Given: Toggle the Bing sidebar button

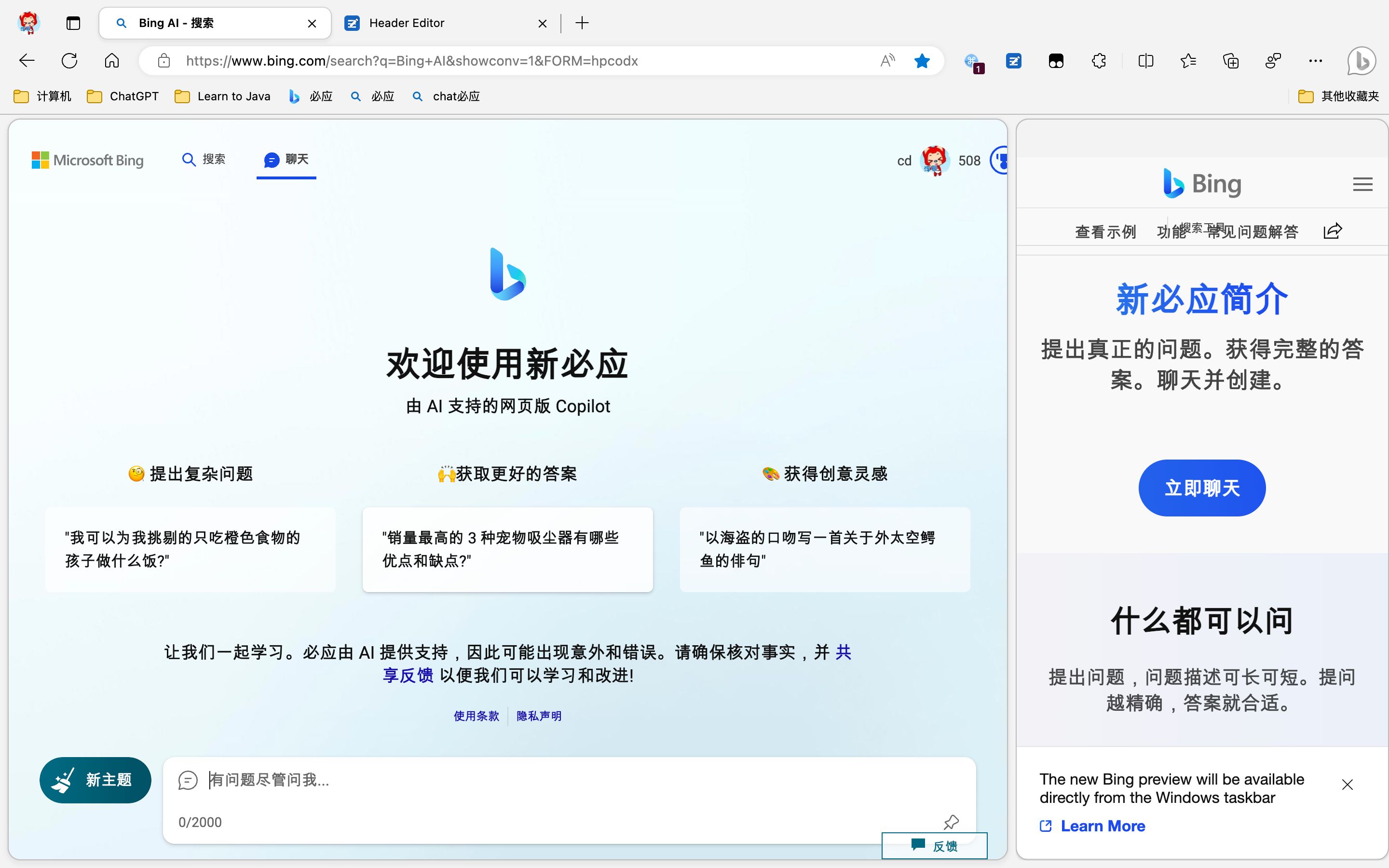Looking at the screenshot, I should (x=1362, y=61).
